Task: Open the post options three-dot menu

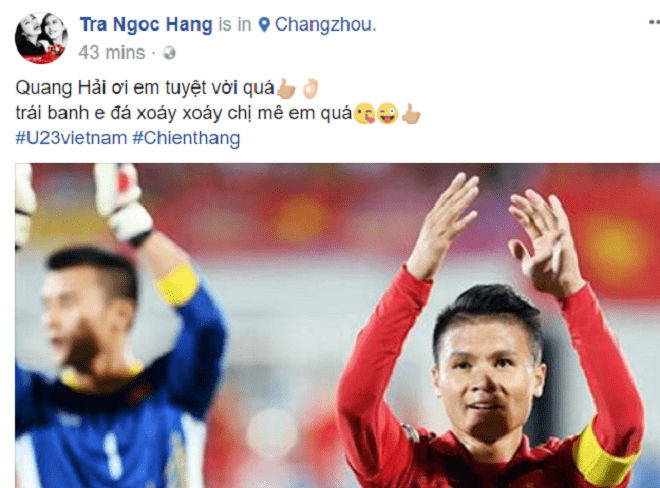Action: (x=654, y=23)
